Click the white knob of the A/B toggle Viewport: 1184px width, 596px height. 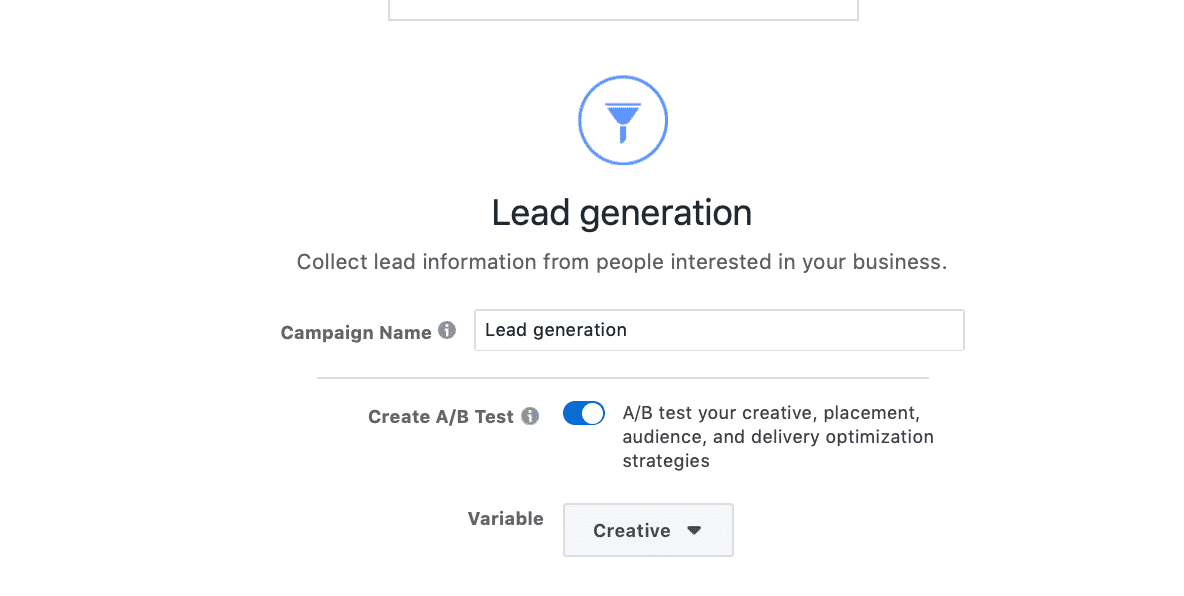[593, 413]
